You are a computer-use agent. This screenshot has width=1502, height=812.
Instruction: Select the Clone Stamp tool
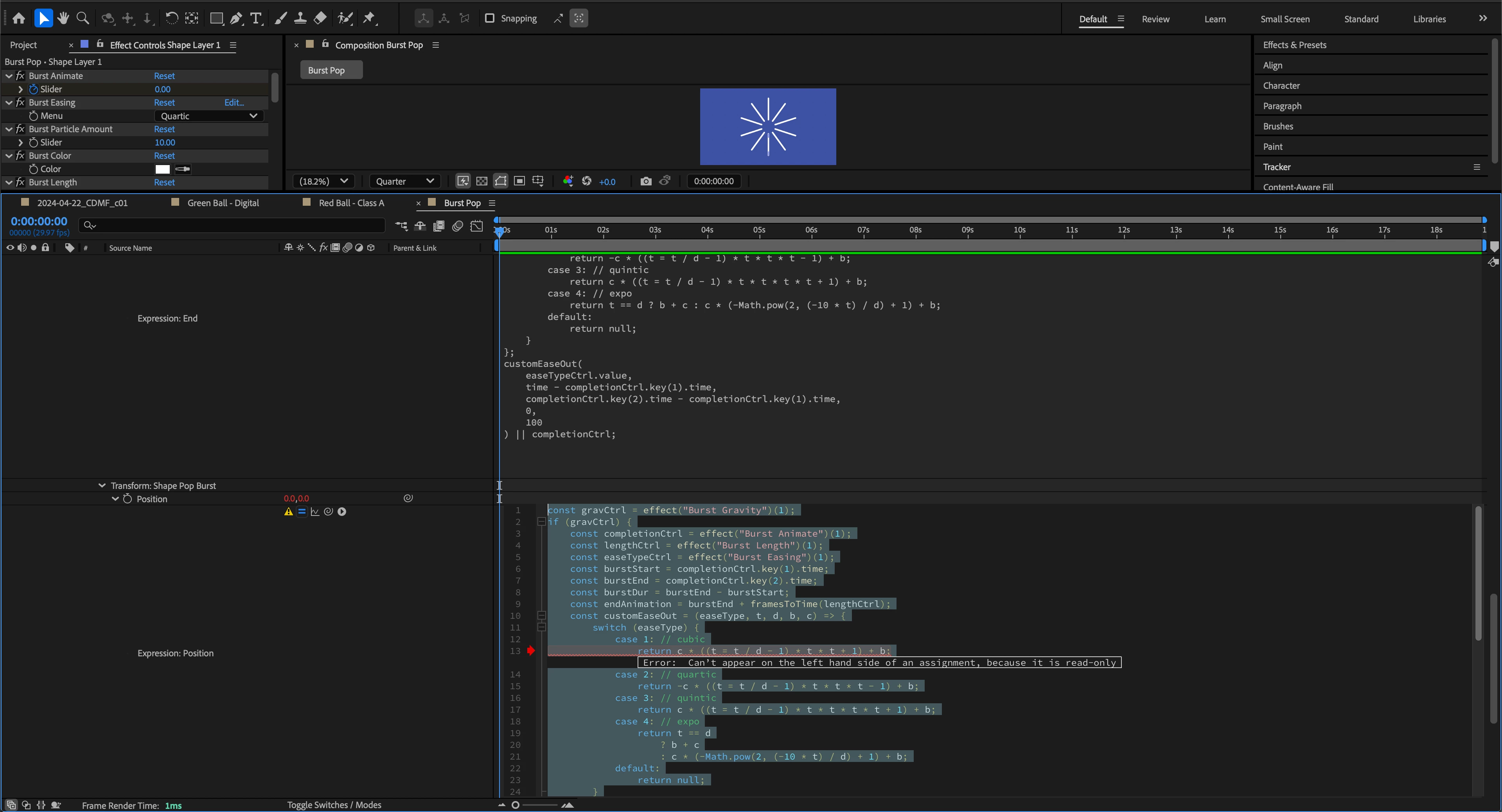tap(300, 18)
